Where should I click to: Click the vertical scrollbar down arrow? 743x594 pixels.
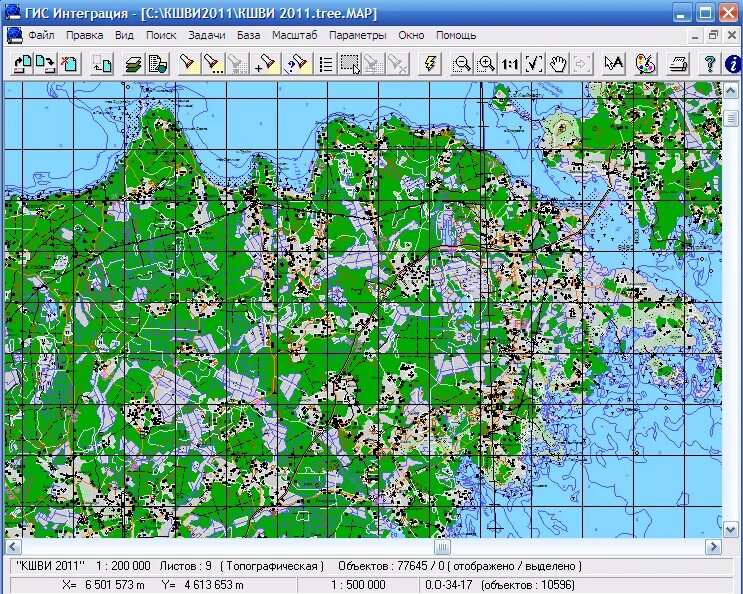(x=730, y=530)
